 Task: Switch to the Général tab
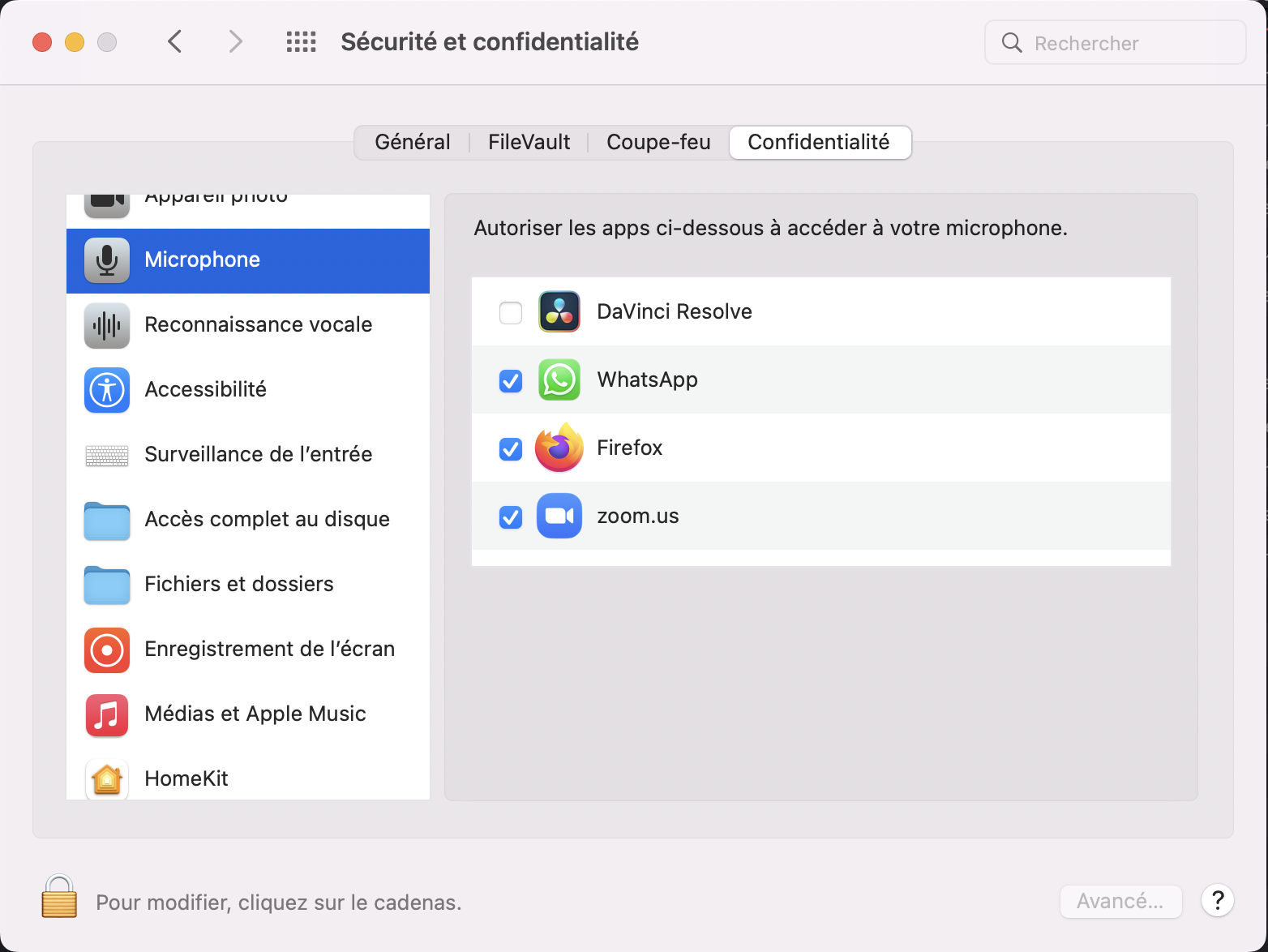pos(413,142)
